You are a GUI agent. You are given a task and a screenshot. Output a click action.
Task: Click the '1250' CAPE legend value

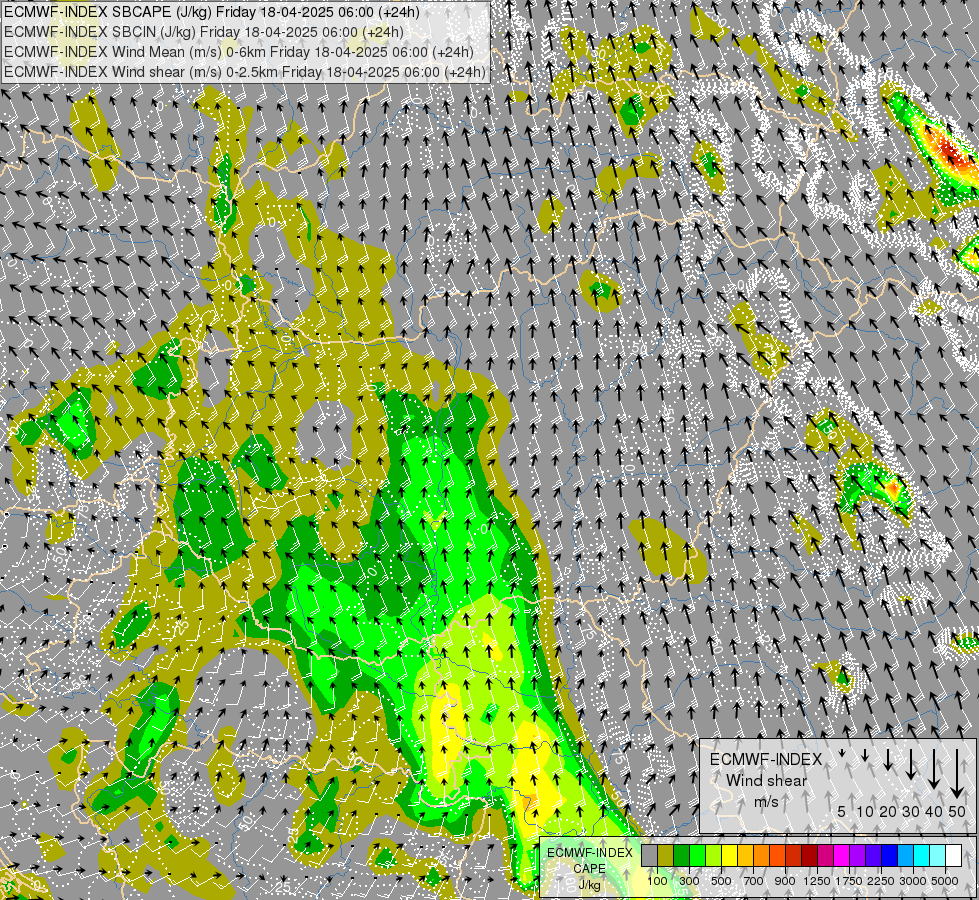click(817, 881)
